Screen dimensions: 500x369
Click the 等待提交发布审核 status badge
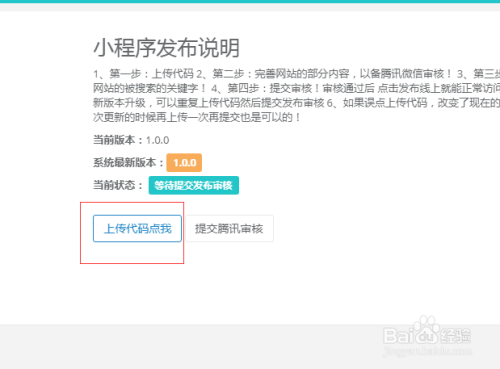[194, 185]
